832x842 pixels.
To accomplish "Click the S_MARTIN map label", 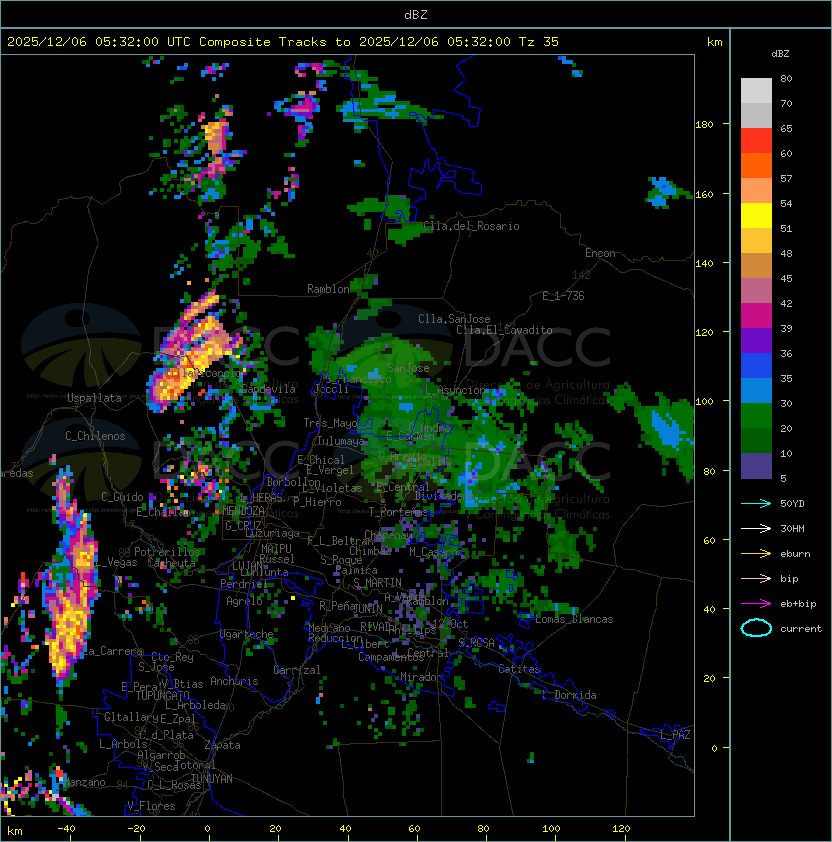I will click(x=377, y=583).
